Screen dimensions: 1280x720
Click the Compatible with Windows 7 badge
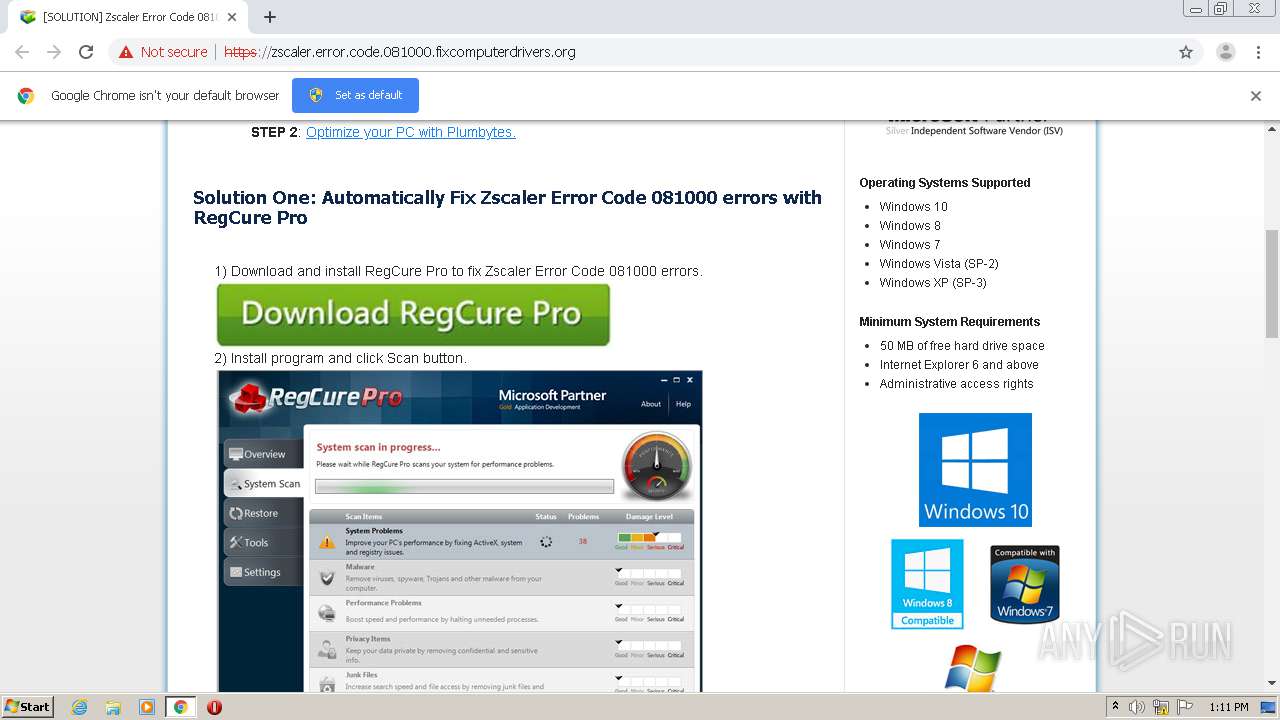1025,584
